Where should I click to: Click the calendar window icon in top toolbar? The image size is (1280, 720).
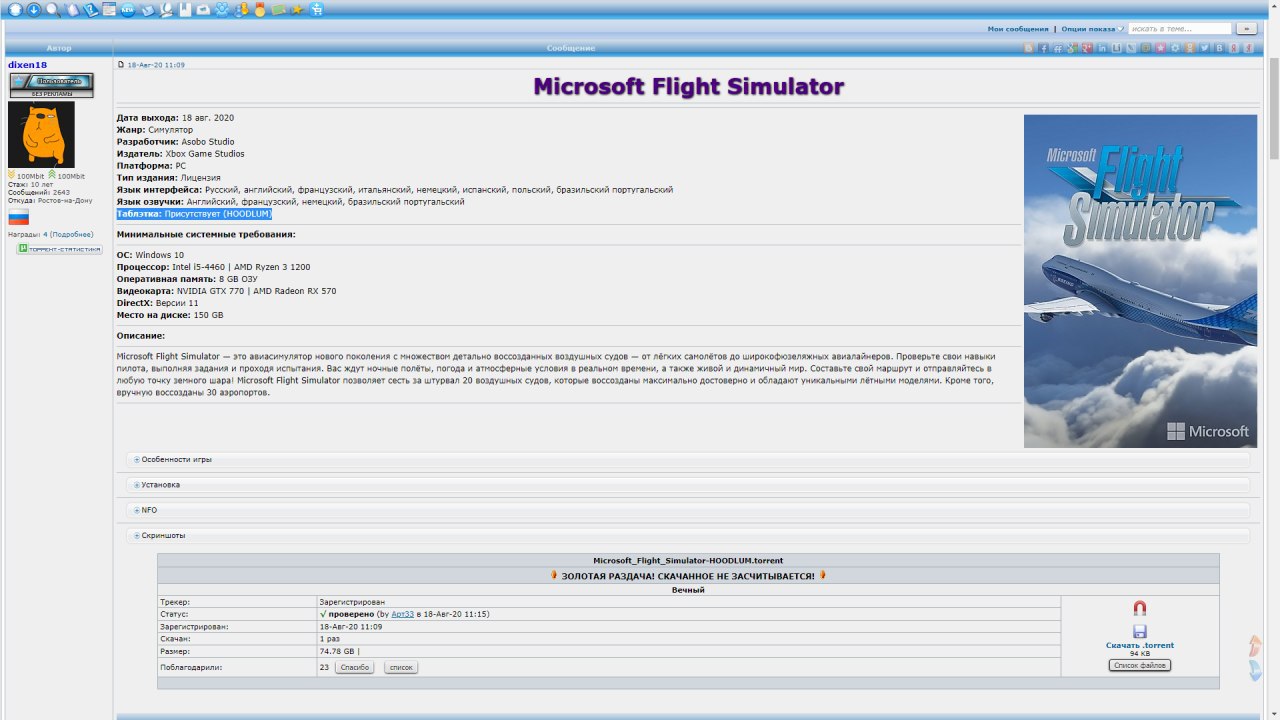[x=109, y=10]
